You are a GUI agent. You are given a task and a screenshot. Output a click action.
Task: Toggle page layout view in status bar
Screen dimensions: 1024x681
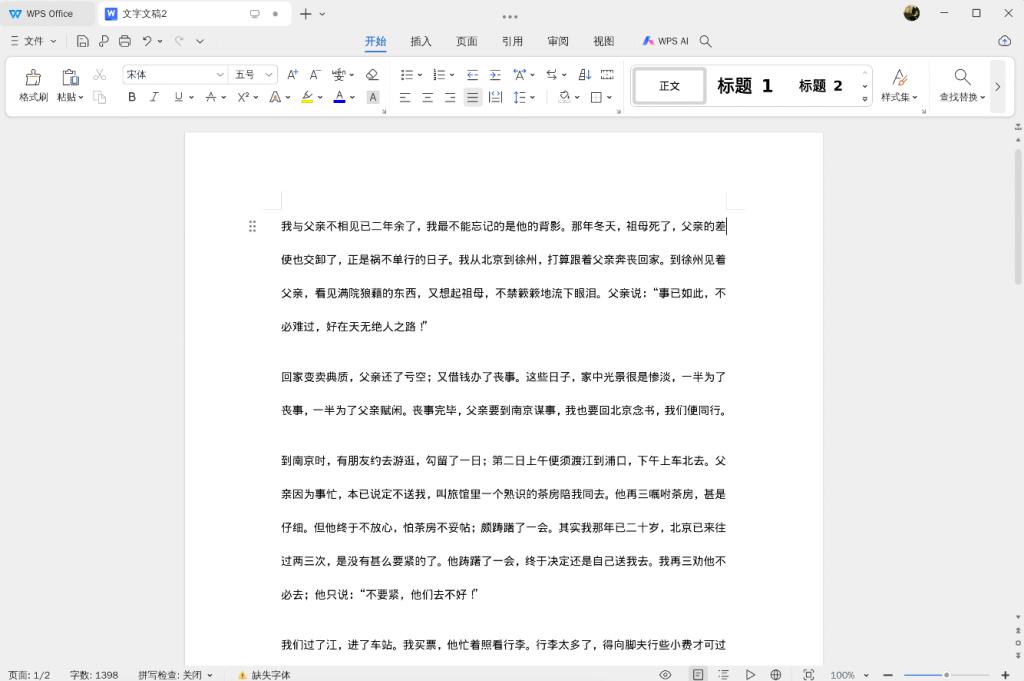click(697, 674)
